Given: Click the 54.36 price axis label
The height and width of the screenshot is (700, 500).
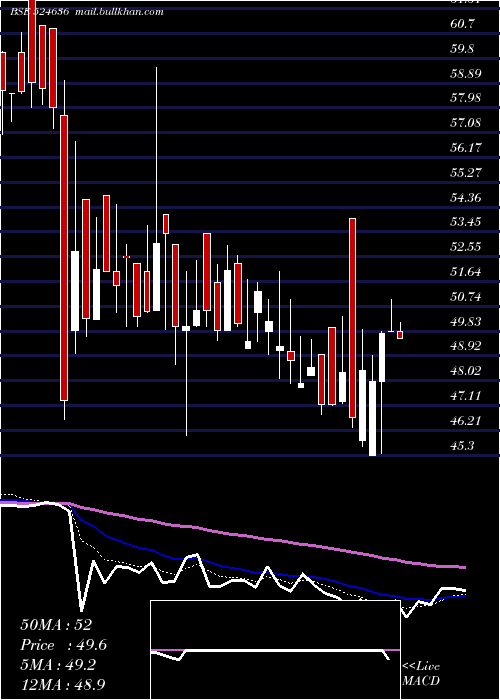Looking at the screenshot, I should click(x=466, y=198).
